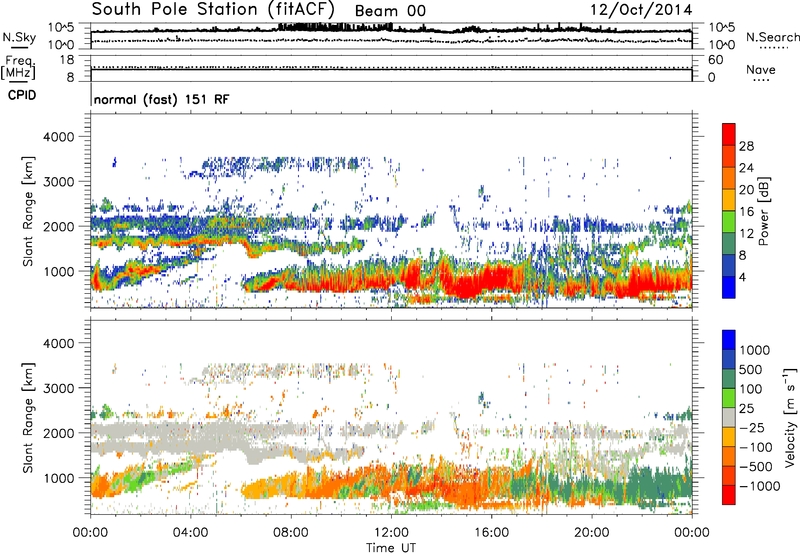Click the -500 value on Velocity colorbar
The width and height of the screenshot is (800, 554).
pyautogui.click(x=755, y=466)
